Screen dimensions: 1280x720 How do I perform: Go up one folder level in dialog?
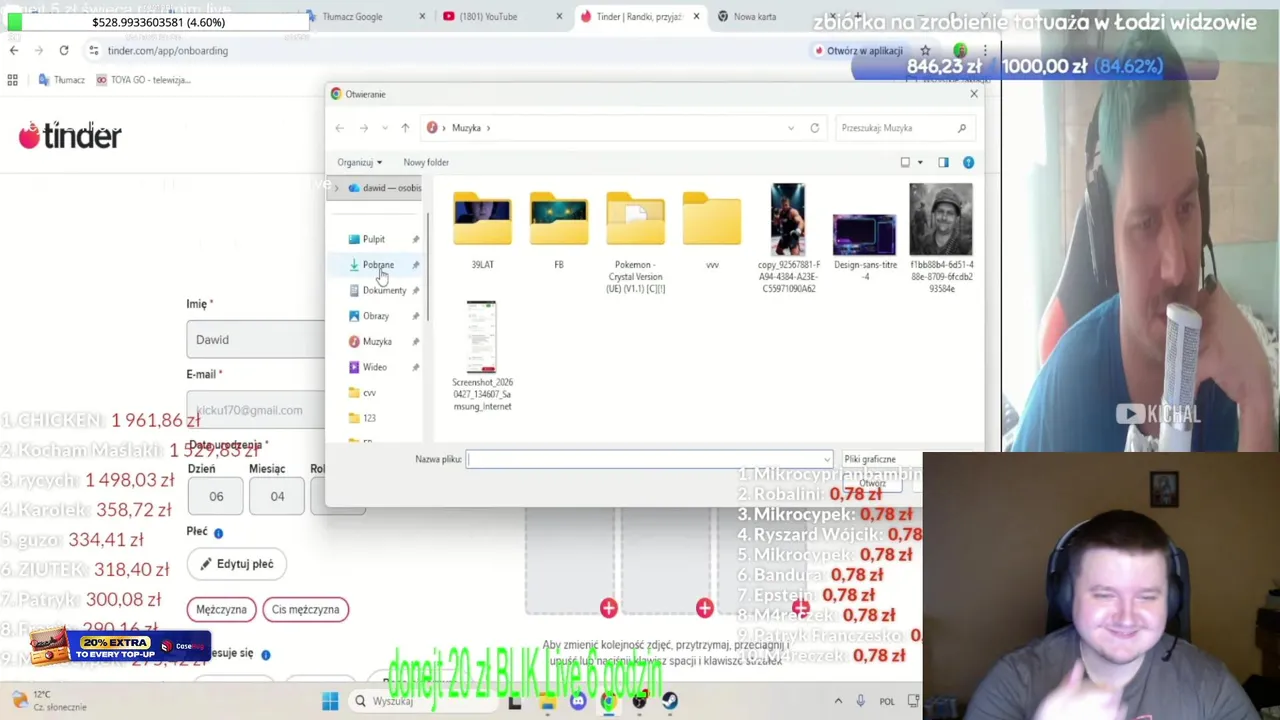pyautogui.click(x=405, y=128)
